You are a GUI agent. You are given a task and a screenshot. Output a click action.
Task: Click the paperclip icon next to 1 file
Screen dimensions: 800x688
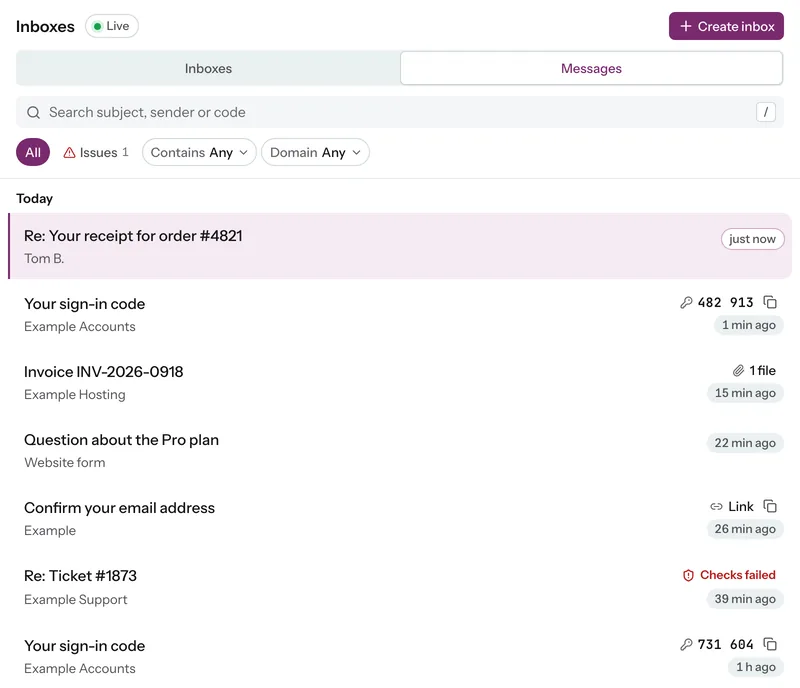click(738, 371)
